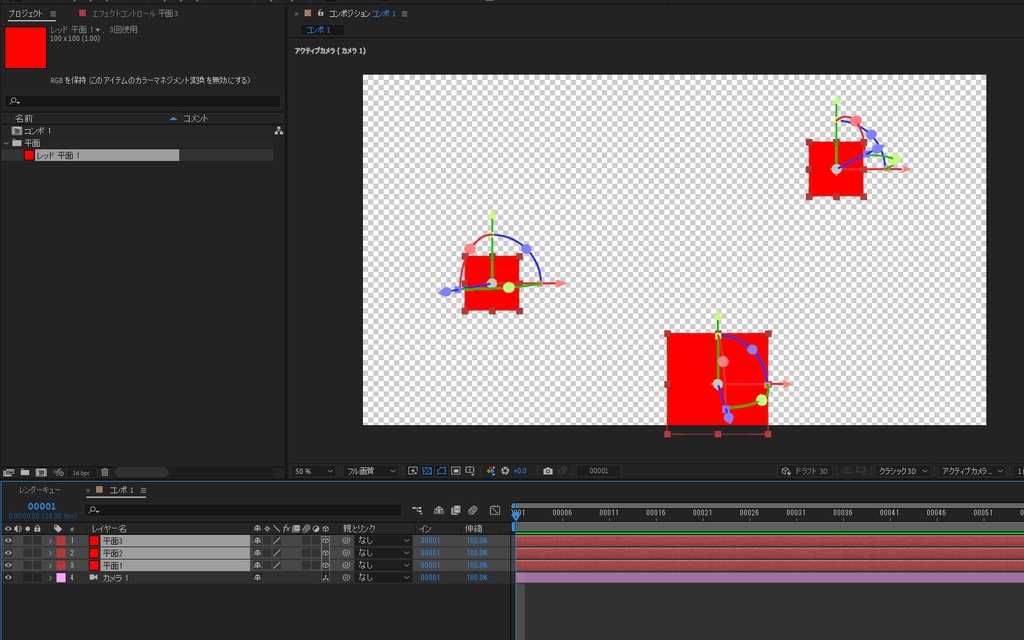Expand the 平面1 layer properties

[50, 566]
